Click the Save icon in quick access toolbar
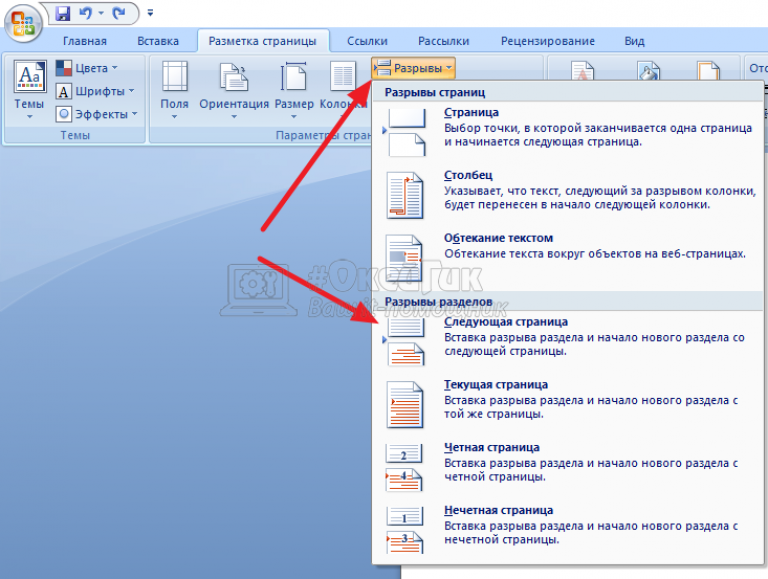Image resolution: width=768 pixels, height=579 pixels. pyautogui.click(x=63, y=13)
